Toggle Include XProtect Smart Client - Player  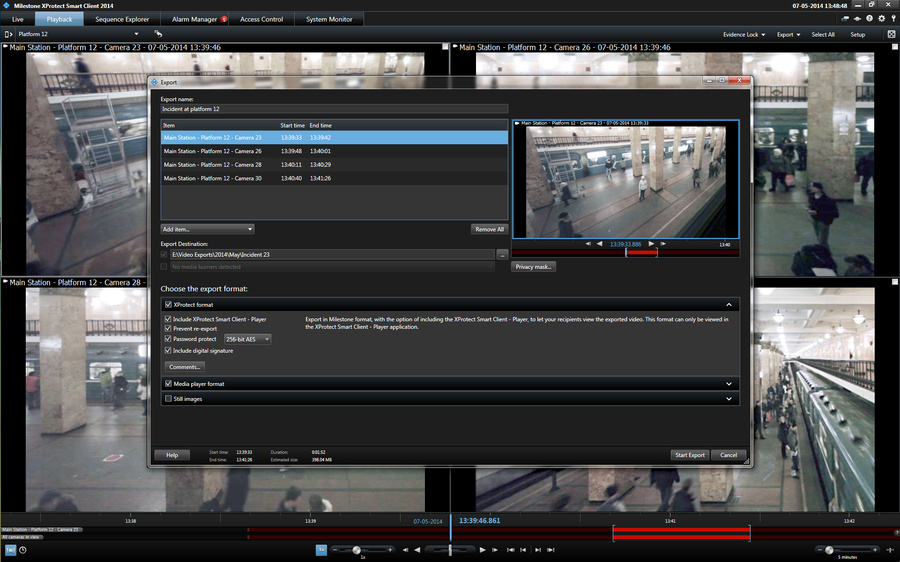click(x=168, y=319)
